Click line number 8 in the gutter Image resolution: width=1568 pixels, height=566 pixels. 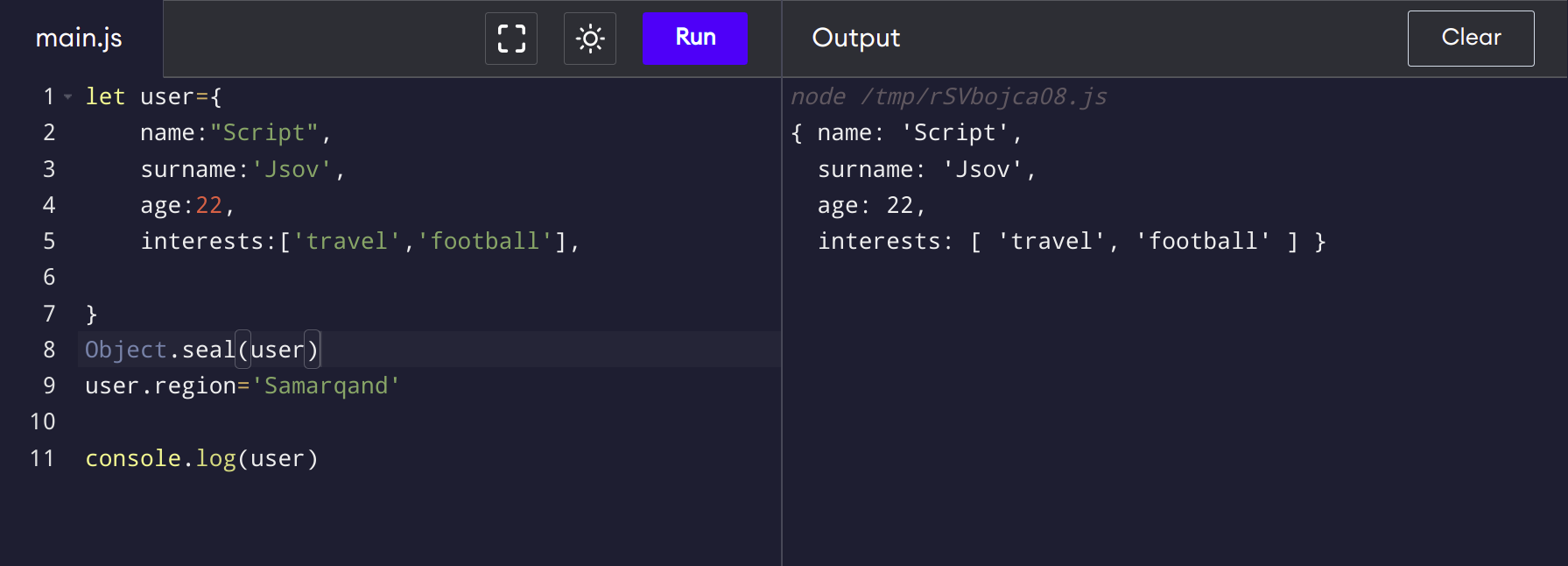pyautogui.click(x=49, y=350)
